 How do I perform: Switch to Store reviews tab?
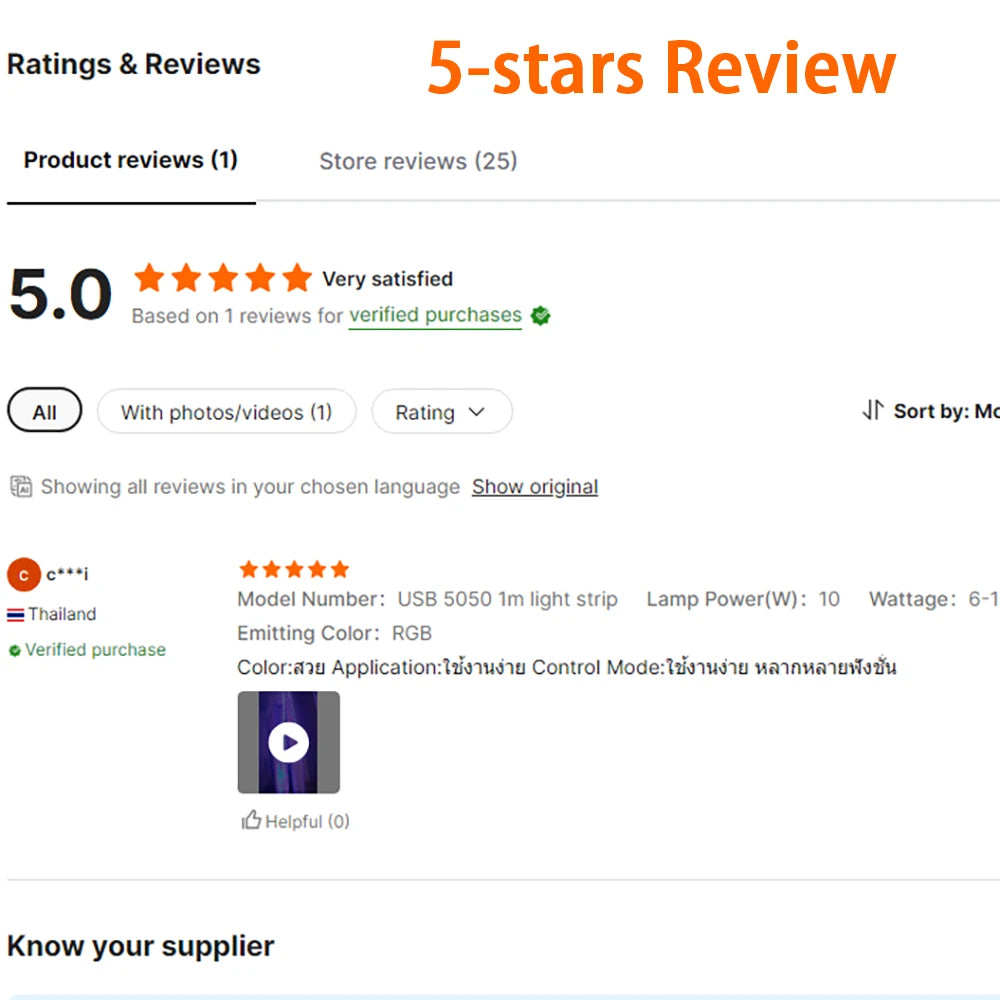click(x=418, y=161)
